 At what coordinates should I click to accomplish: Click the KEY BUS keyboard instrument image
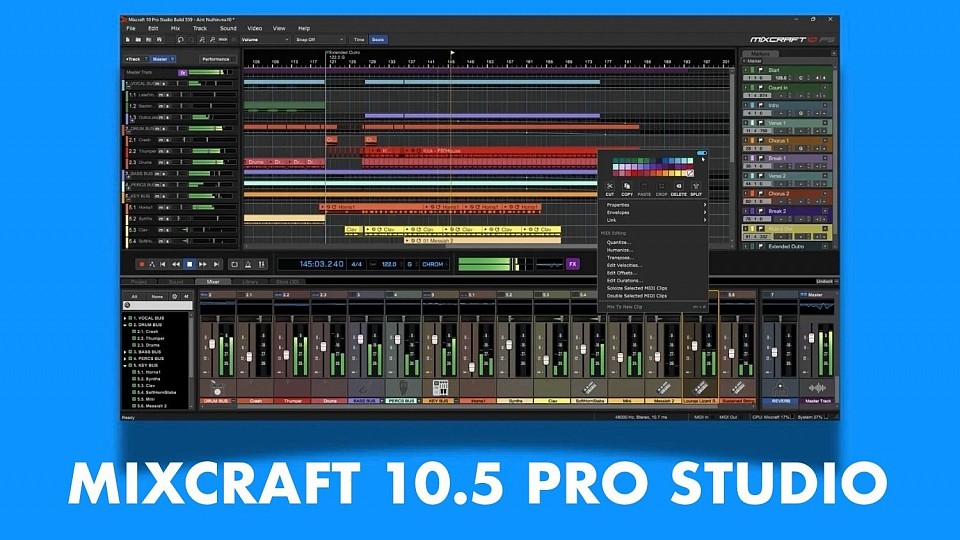pyautogui.click(x=440, y=388)
